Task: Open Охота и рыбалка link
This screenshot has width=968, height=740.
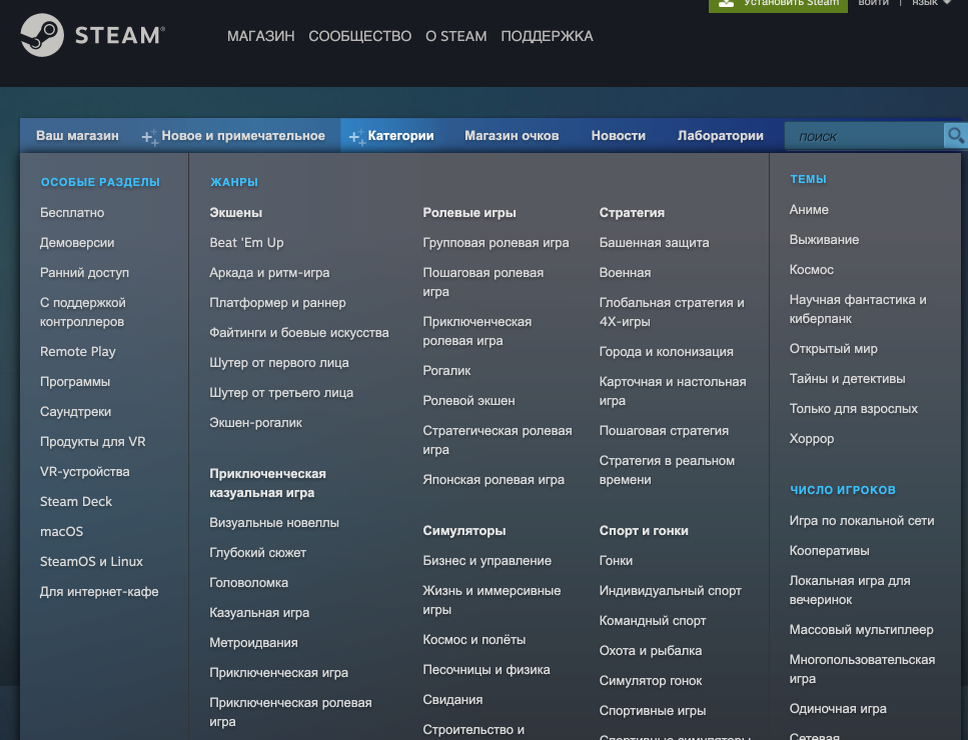Action: pos(650,651)
